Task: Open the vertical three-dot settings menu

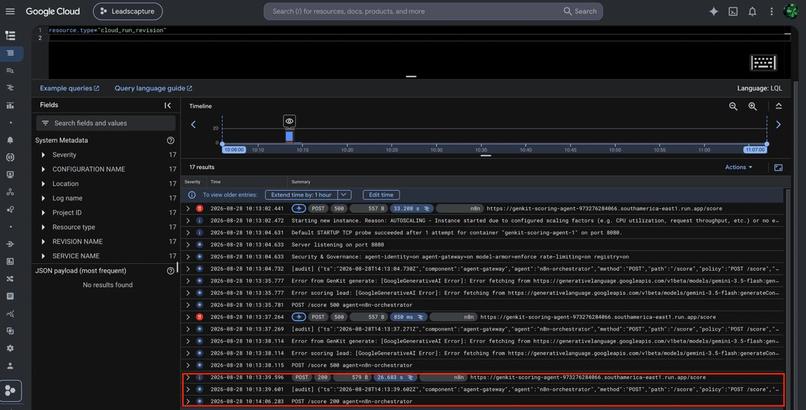Action: pos(771,11)
